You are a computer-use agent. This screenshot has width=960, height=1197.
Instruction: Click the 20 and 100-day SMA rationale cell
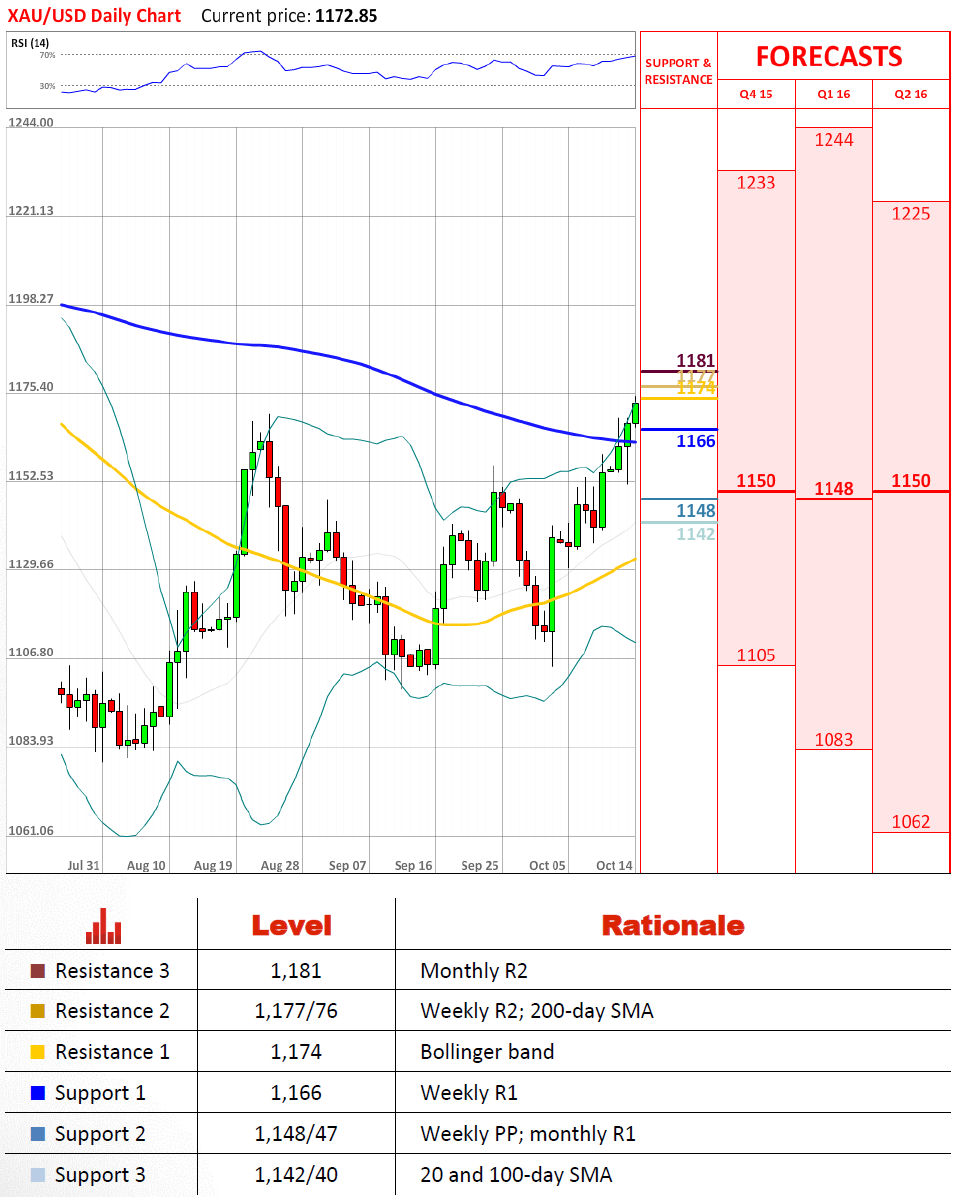coord(517,1175)
